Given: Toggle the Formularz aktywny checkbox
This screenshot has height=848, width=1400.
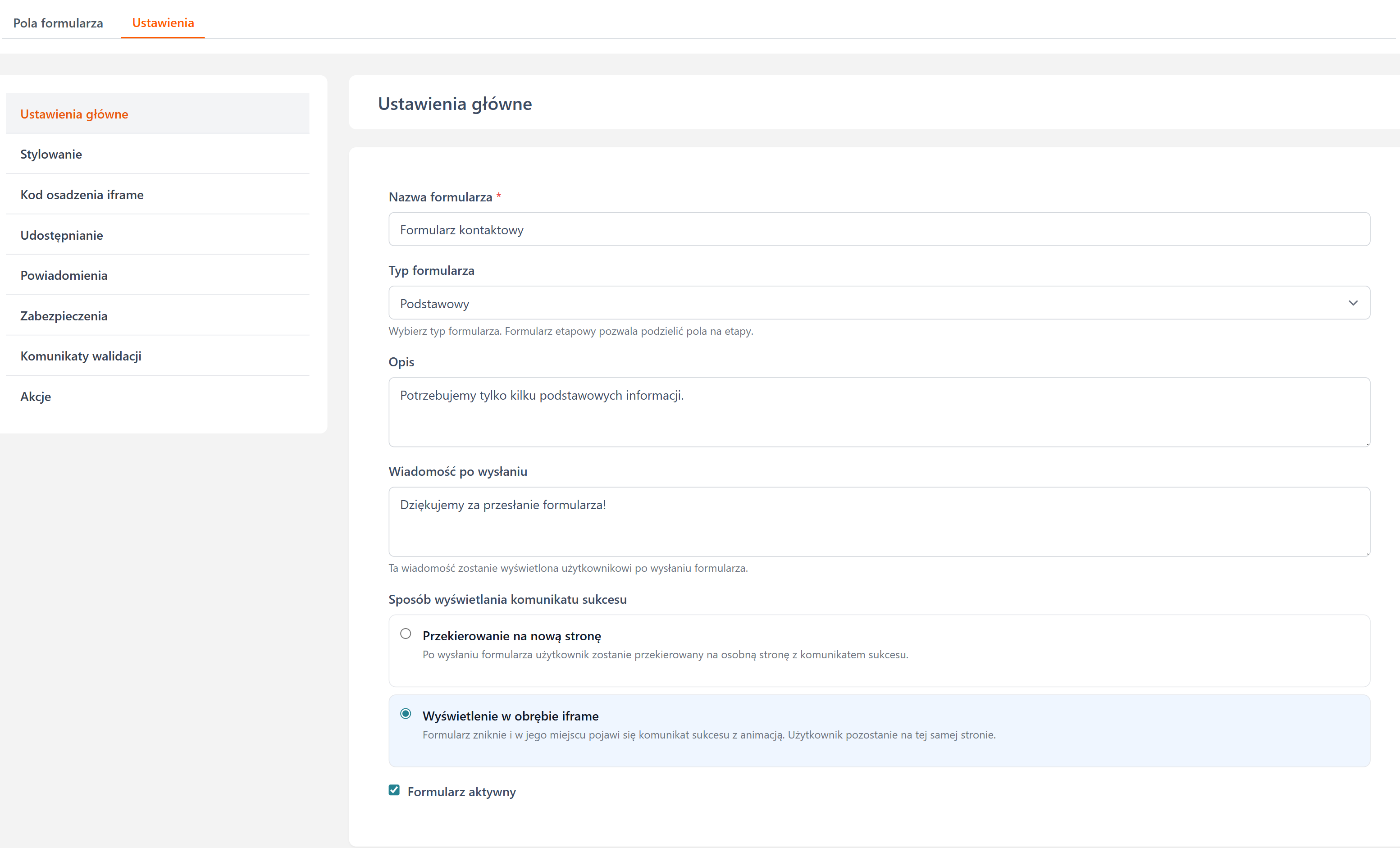Looking at the screenshot, I should [x=394, y=790].
